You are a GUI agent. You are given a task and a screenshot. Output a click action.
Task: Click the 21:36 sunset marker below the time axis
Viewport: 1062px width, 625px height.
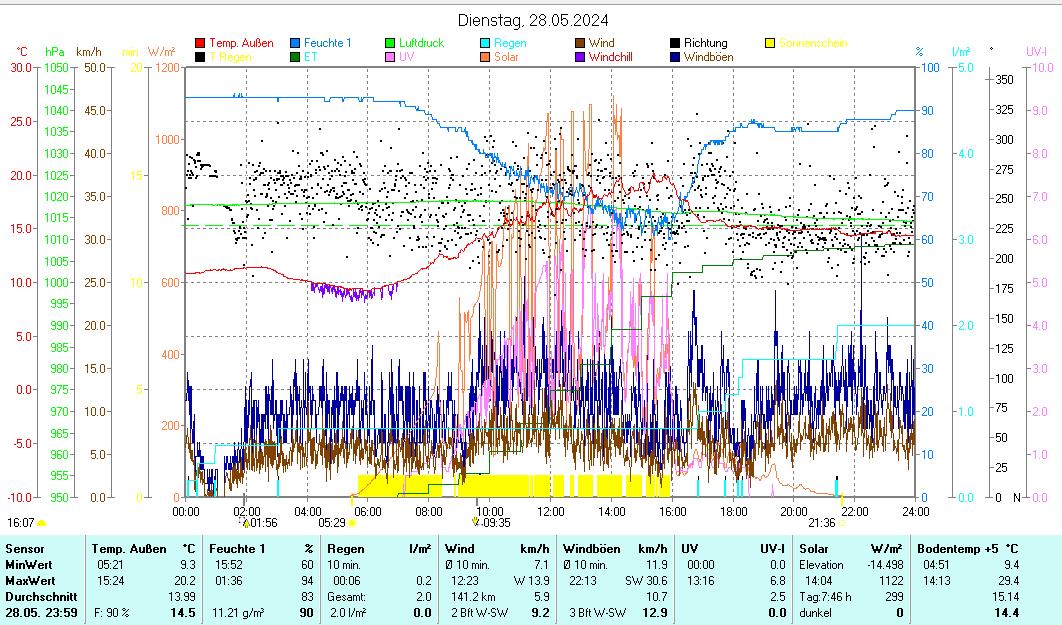tap(842, 522)
